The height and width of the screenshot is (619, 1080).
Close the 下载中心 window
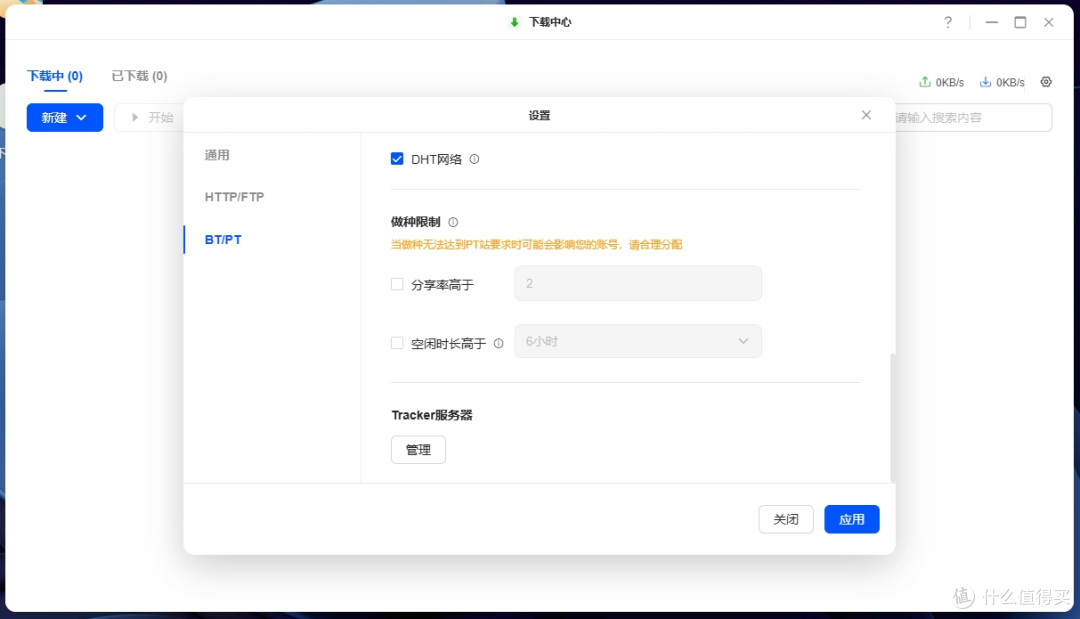[x=1048, y=22]
